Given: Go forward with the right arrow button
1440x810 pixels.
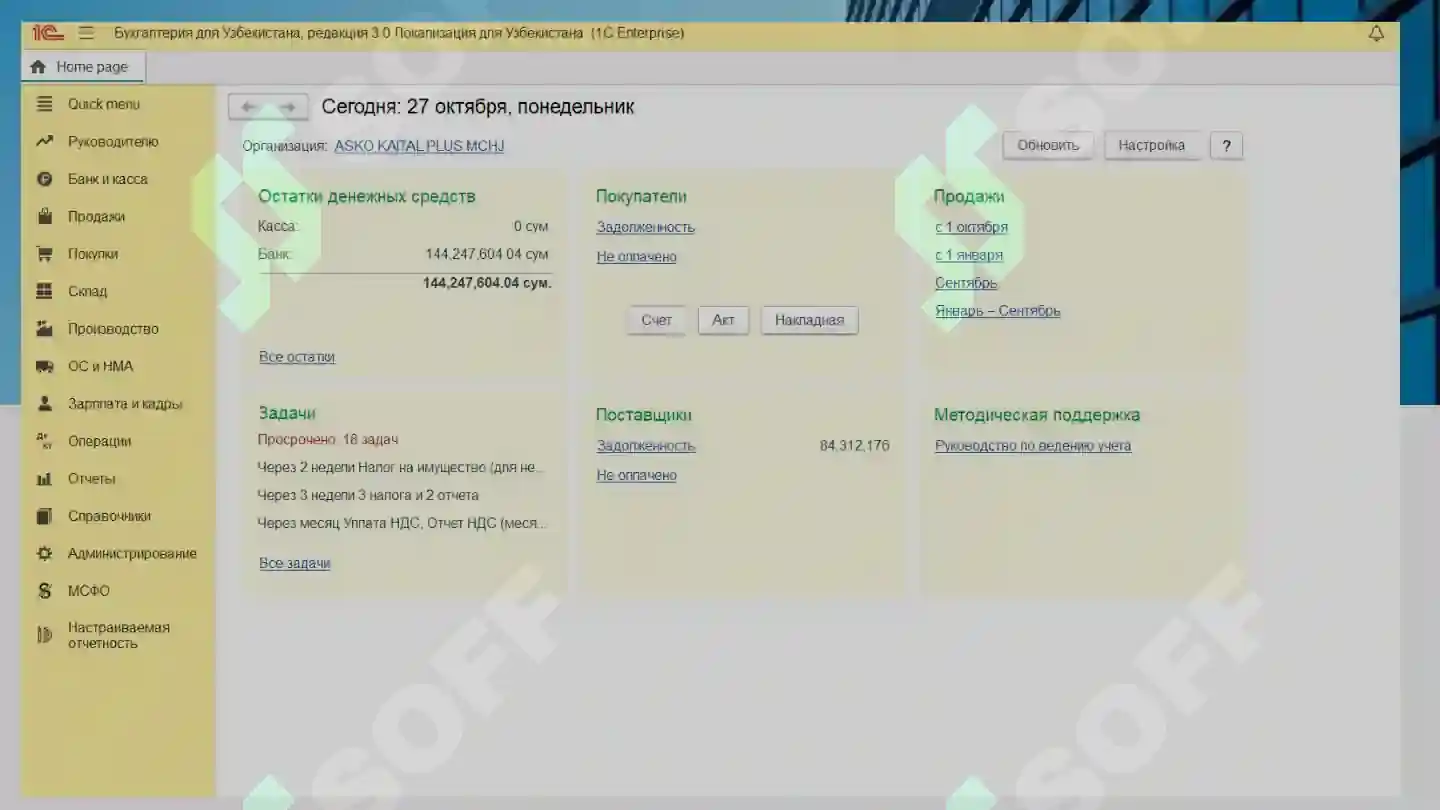Looking at the screenshot, I should pyautogui.click(x=287, y=107).
